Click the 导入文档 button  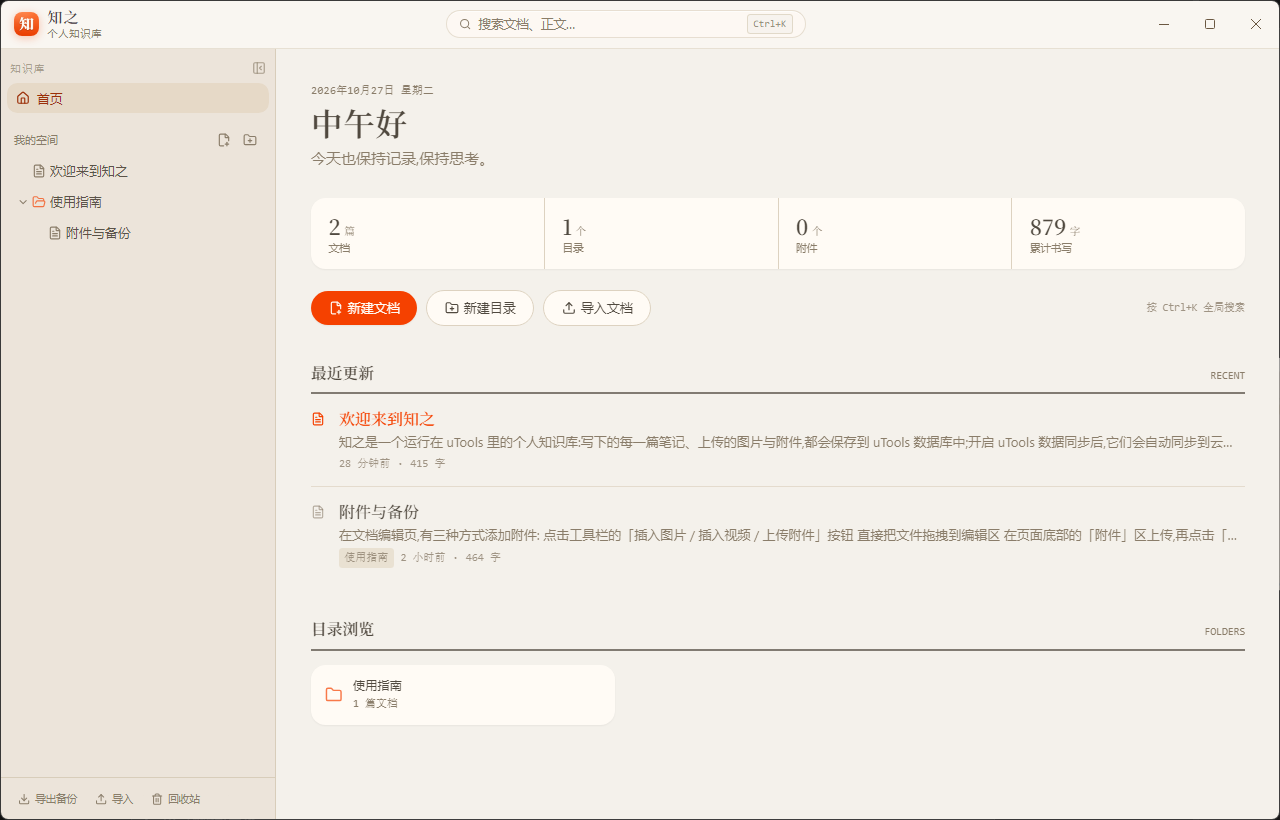pos(597,308)
